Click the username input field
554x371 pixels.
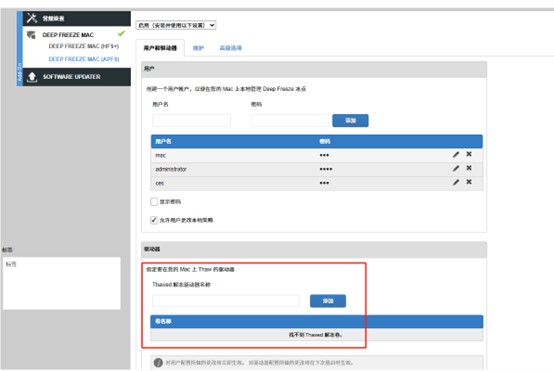[x=191, y=120]
